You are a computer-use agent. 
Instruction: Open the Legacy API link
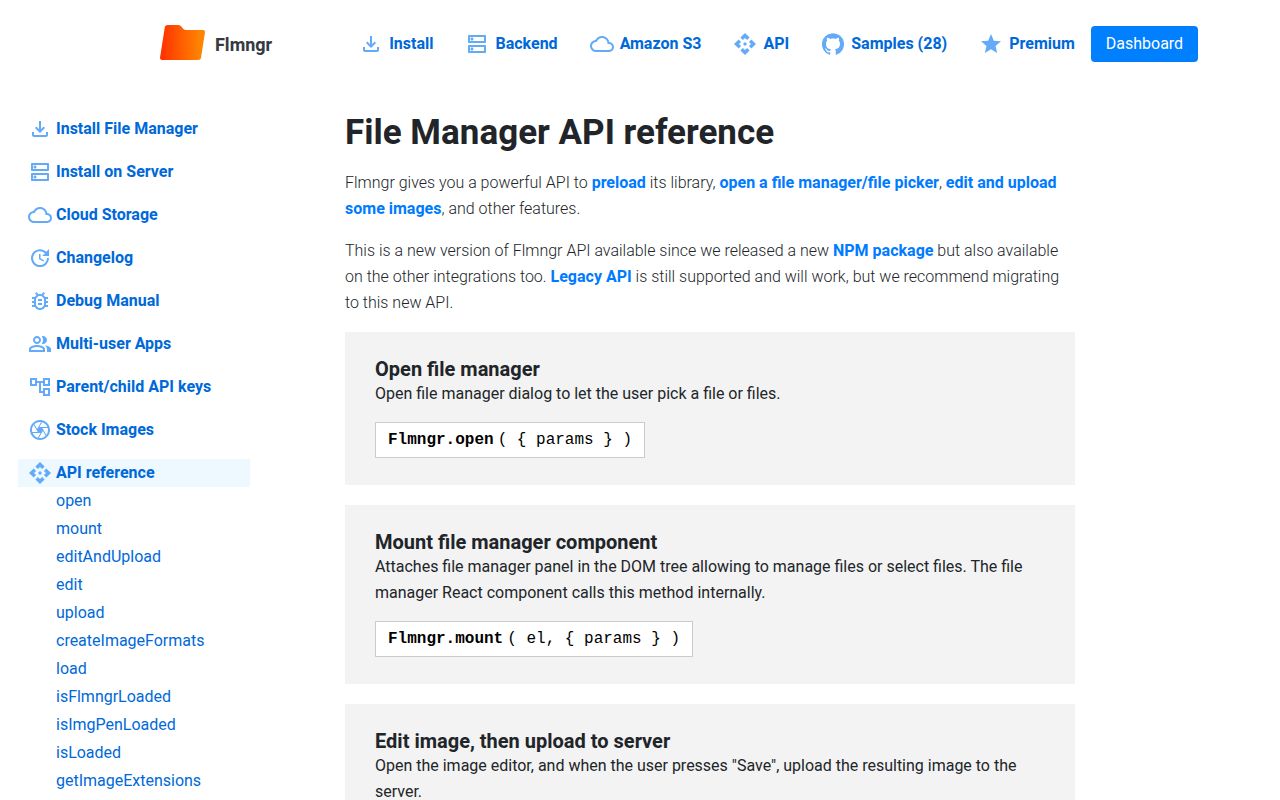(591, 276)
